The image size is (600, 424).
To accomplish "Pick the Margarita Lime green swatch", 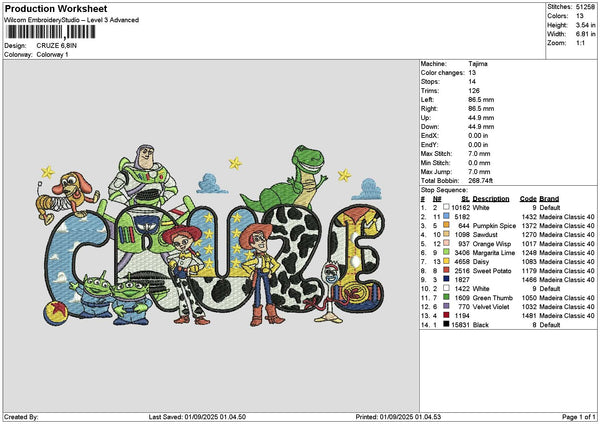I will [x=446, y=252].
